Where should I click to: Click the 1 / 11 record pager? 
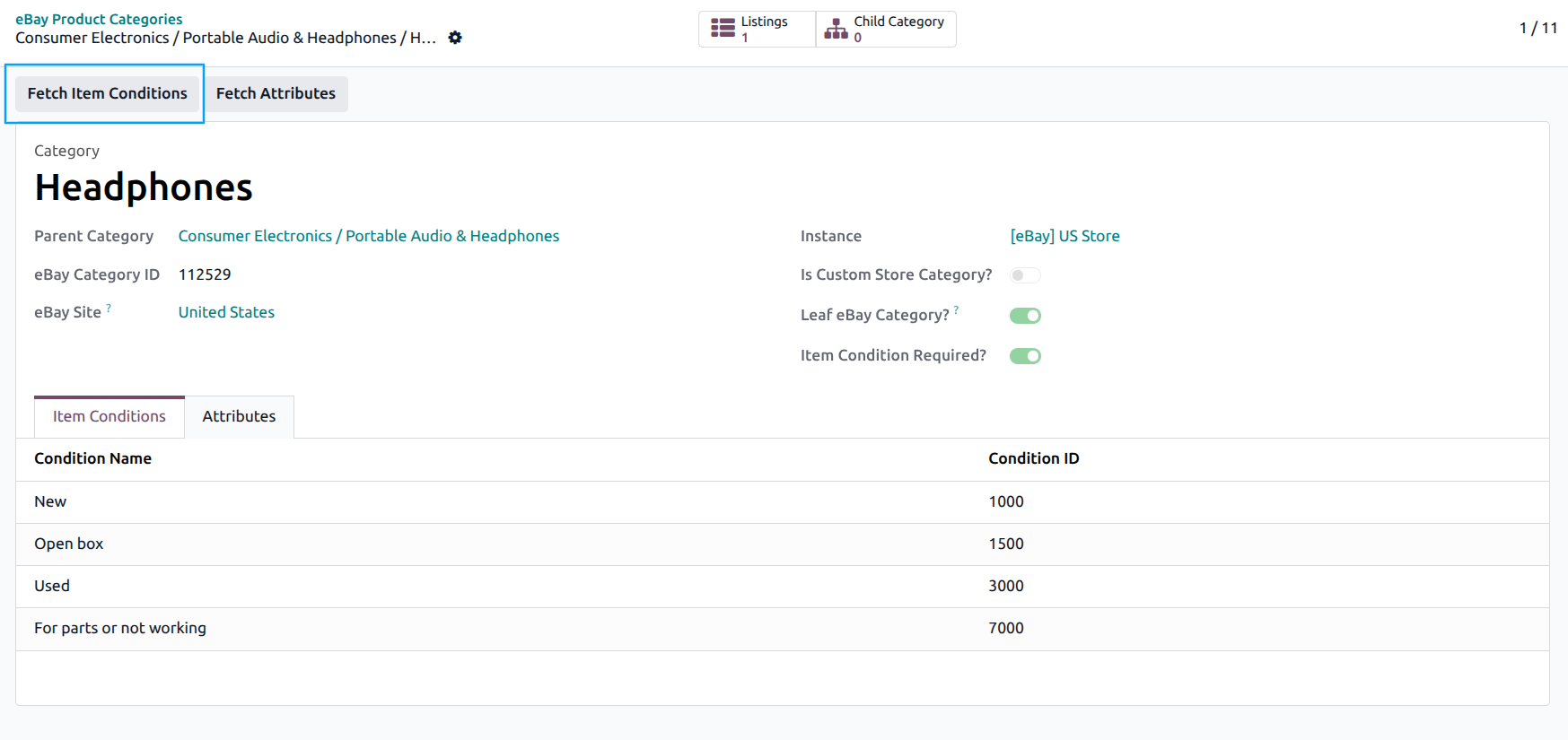(1537, 28)
